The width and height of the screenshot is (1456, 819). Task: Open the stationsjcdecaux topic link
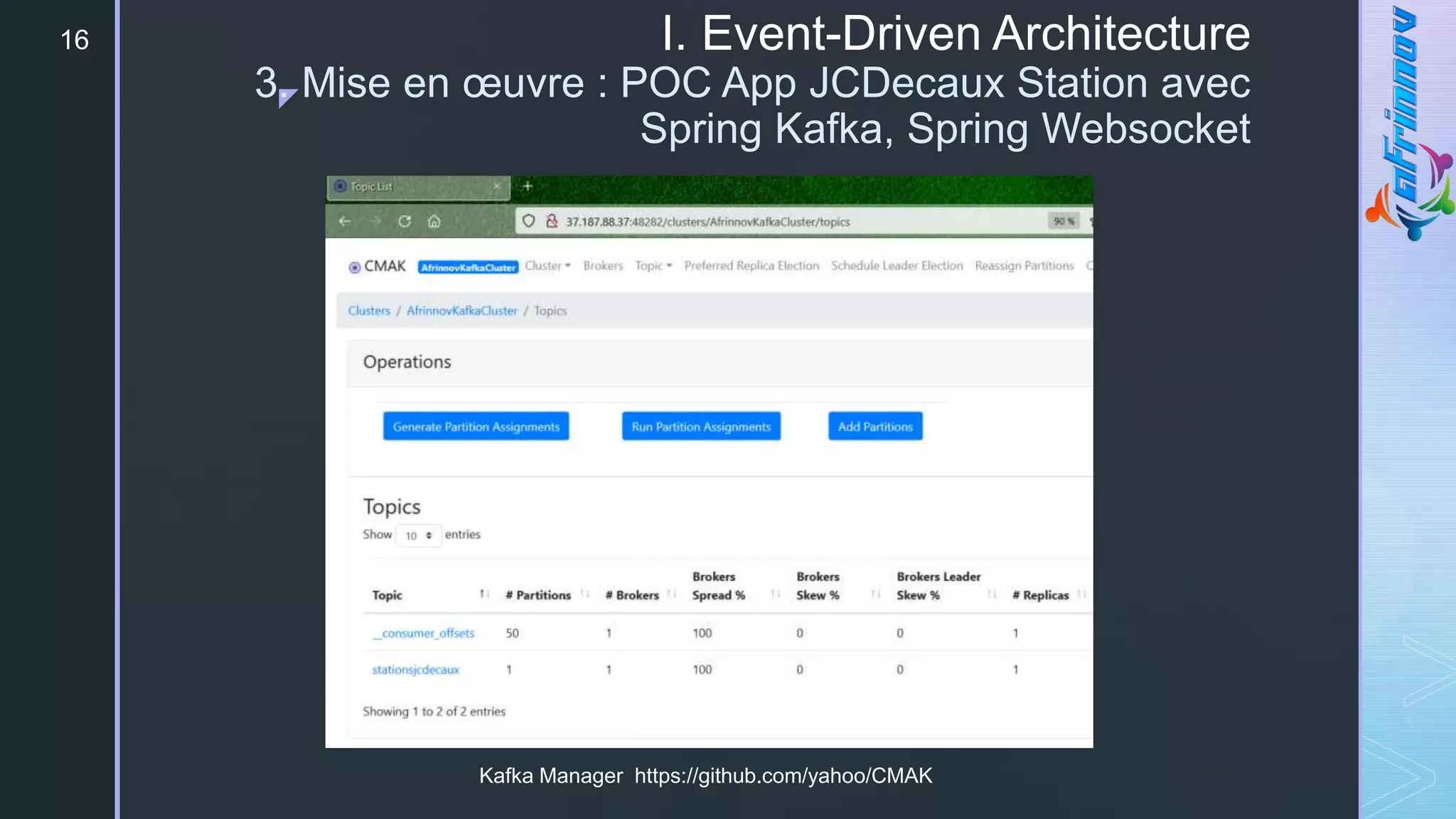coord(415,670)
